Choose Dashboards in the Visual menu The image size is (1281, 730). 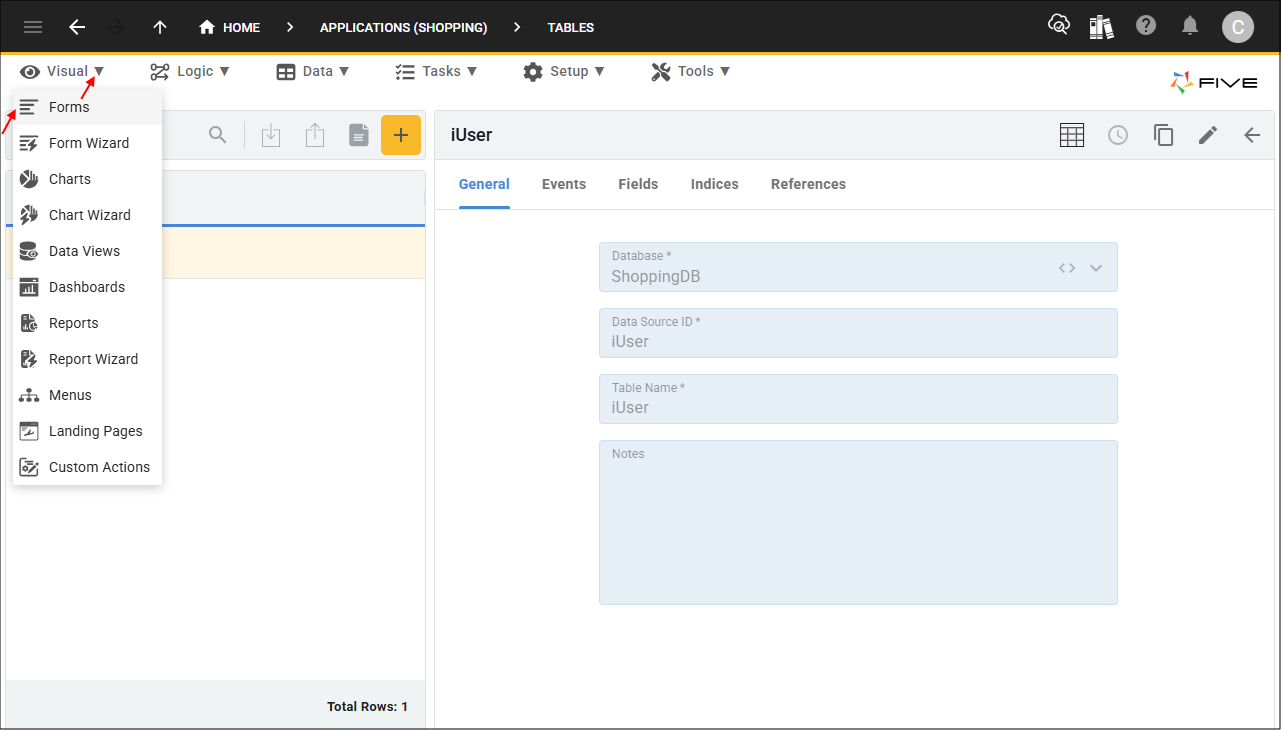coord(86,287)
